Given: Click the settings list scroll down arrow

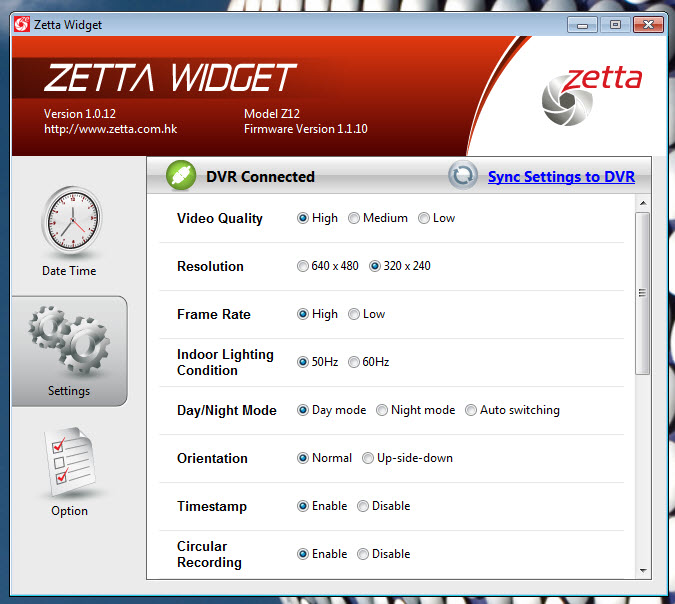Looking at the screenshot, I should [643, 571].
